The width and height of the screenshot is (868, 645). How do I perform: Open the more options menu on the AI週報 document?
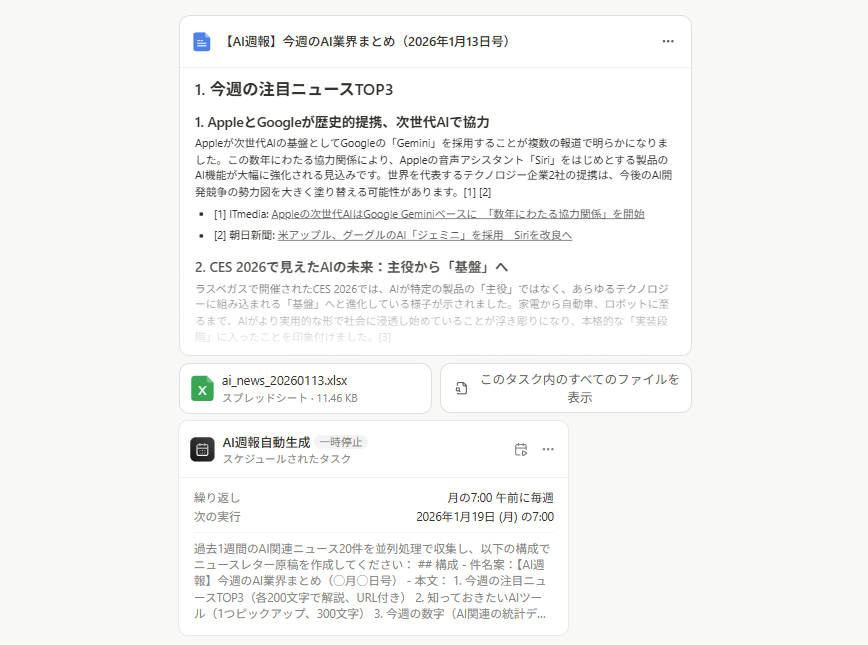click(x=668, y=42)
